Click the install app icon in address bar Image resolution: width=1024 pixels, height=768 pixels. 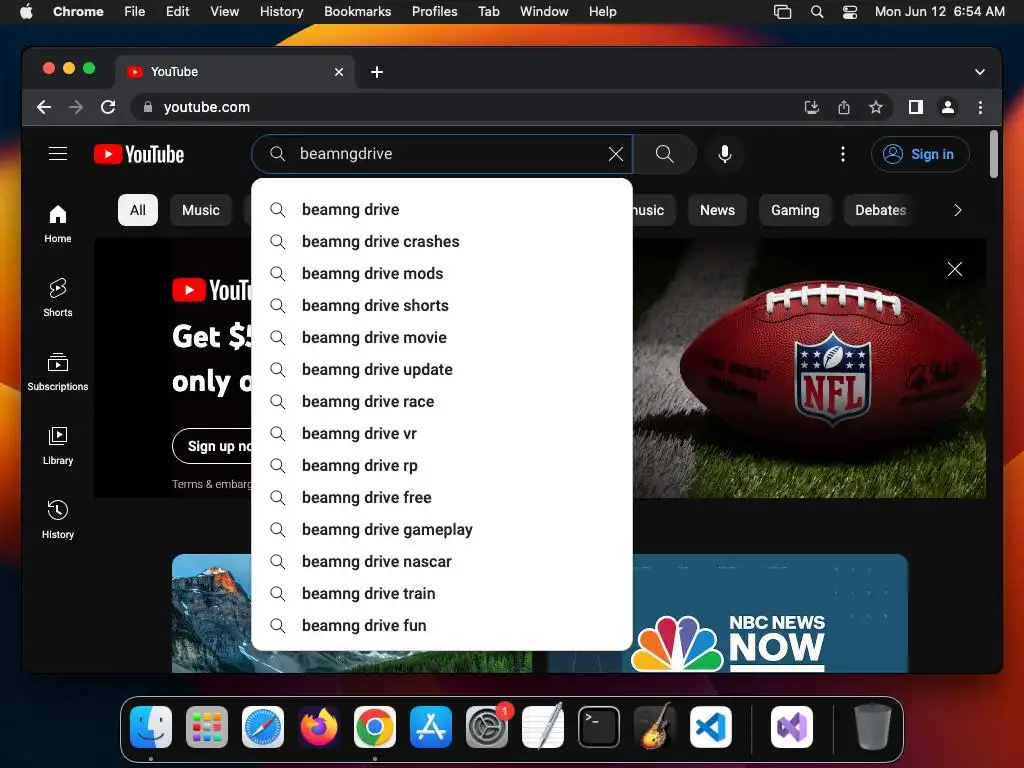812,107
